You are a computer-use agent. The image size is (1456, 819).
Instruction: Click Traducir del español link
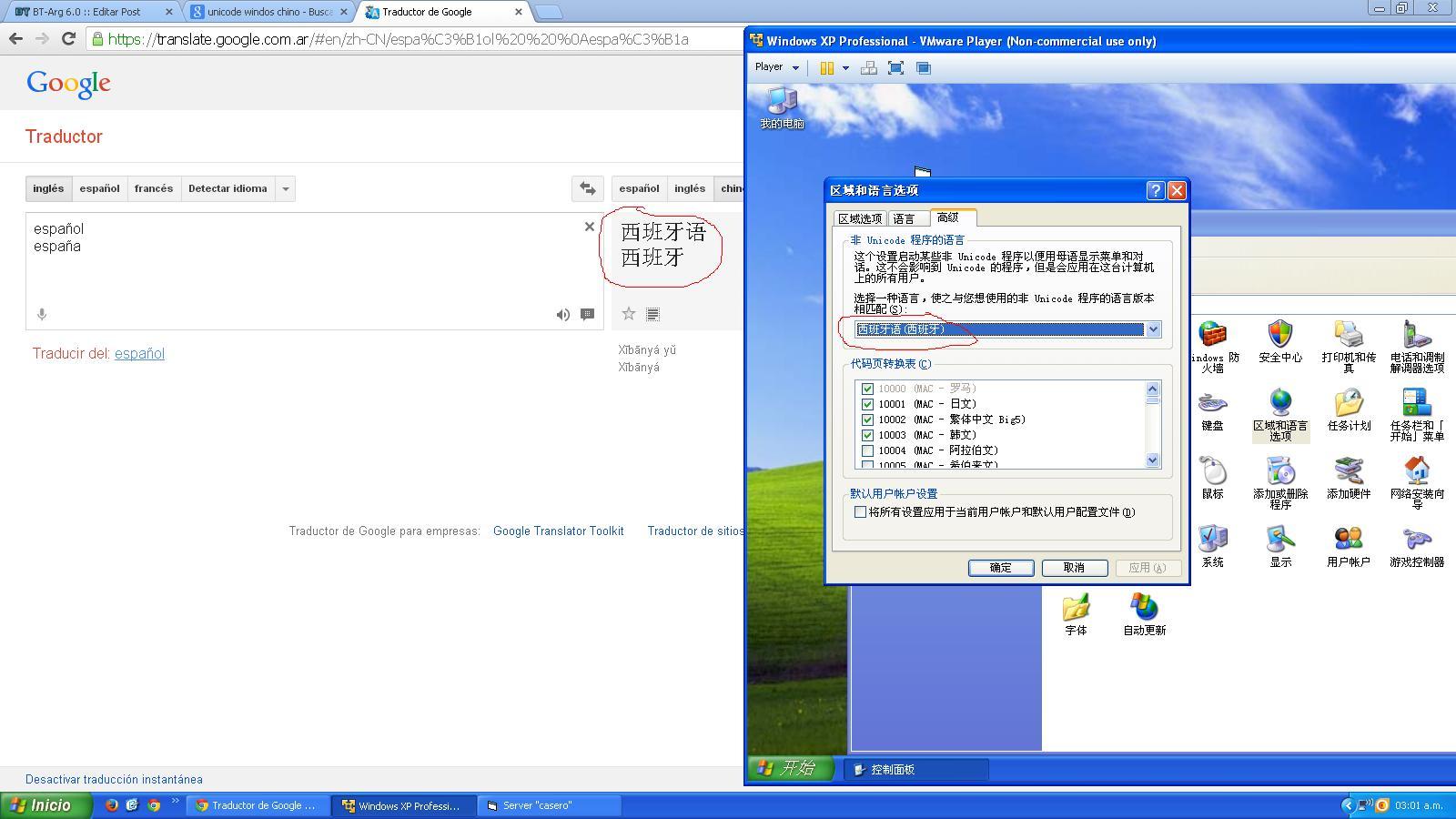click(x=139, y=353)
